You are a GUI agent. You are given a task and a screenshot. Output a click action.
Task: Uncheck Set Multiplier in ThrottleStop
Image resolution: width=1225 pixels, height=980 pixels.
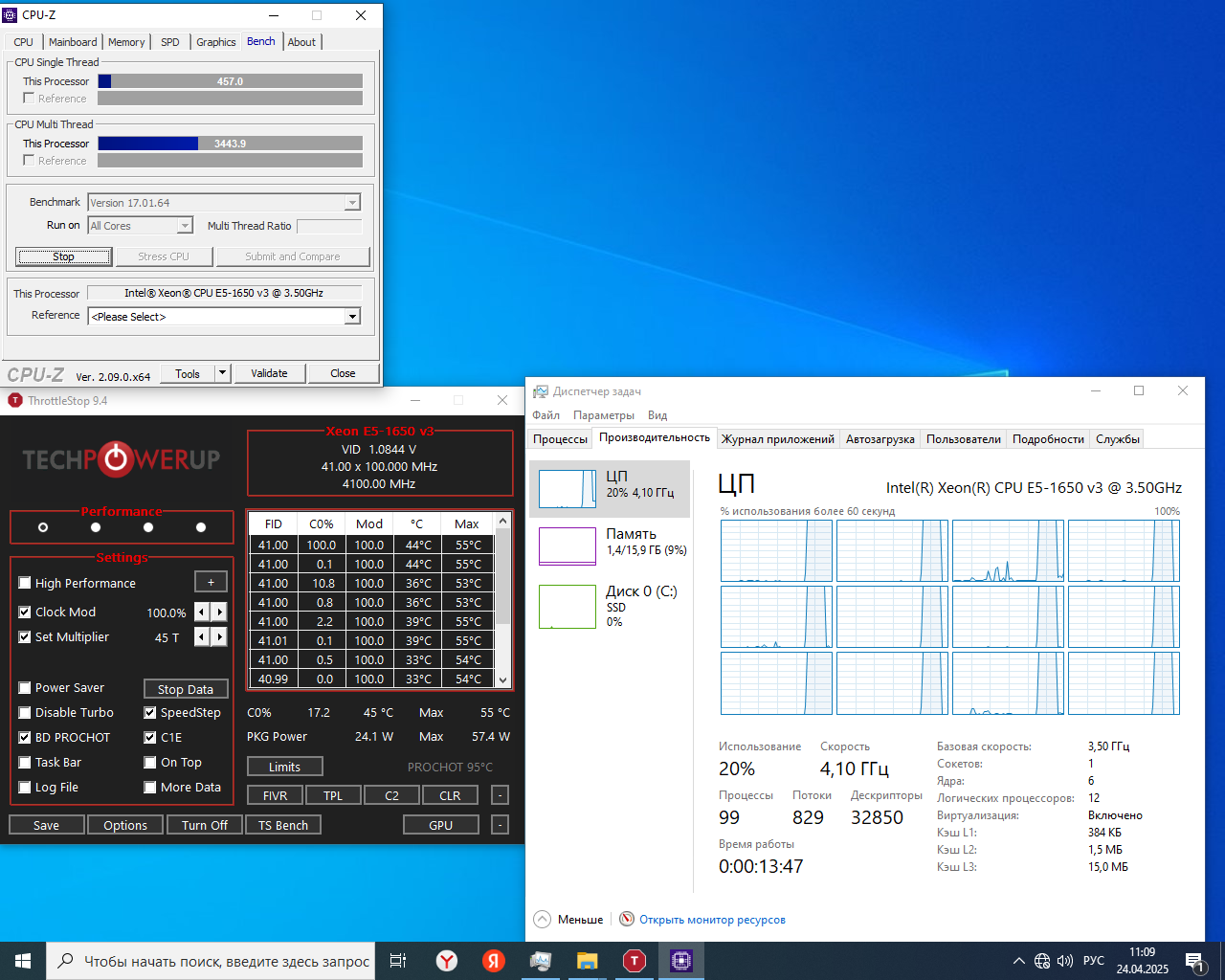click(x=25, y=636)
